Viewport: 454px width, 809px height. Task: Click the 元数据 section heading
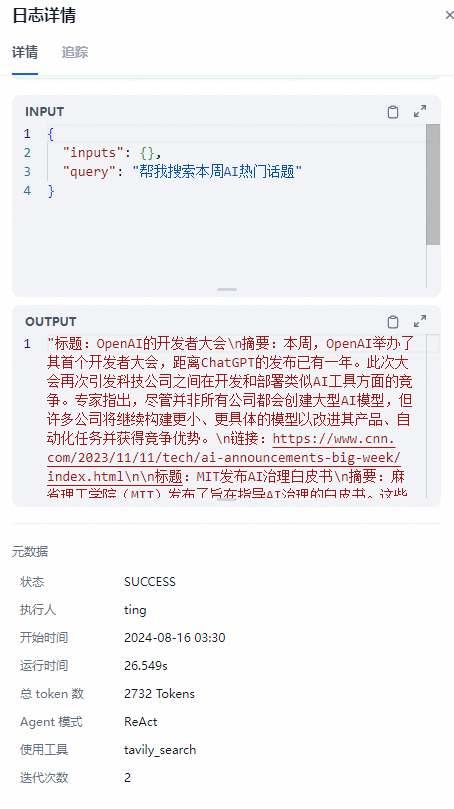tap(30, 552)
